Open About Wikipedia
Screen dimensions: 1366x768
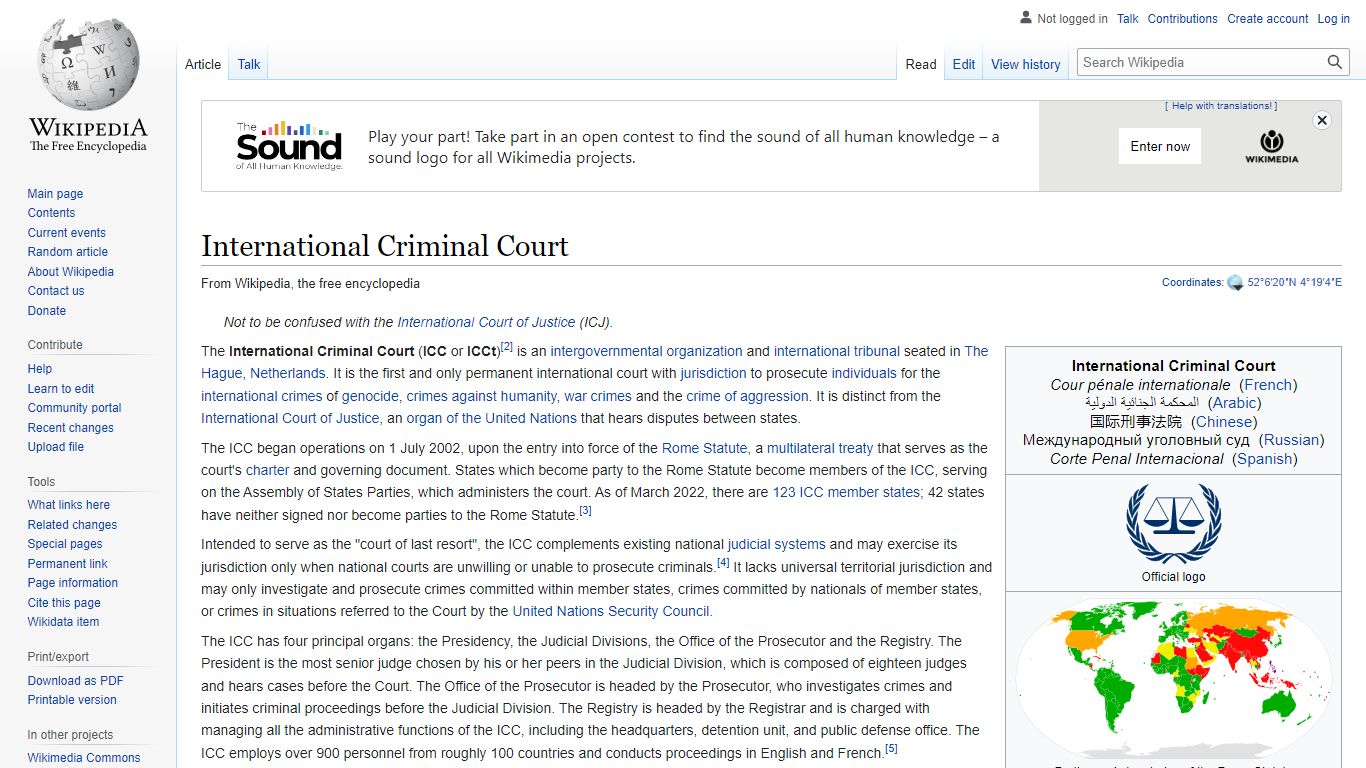click(70, 272)
